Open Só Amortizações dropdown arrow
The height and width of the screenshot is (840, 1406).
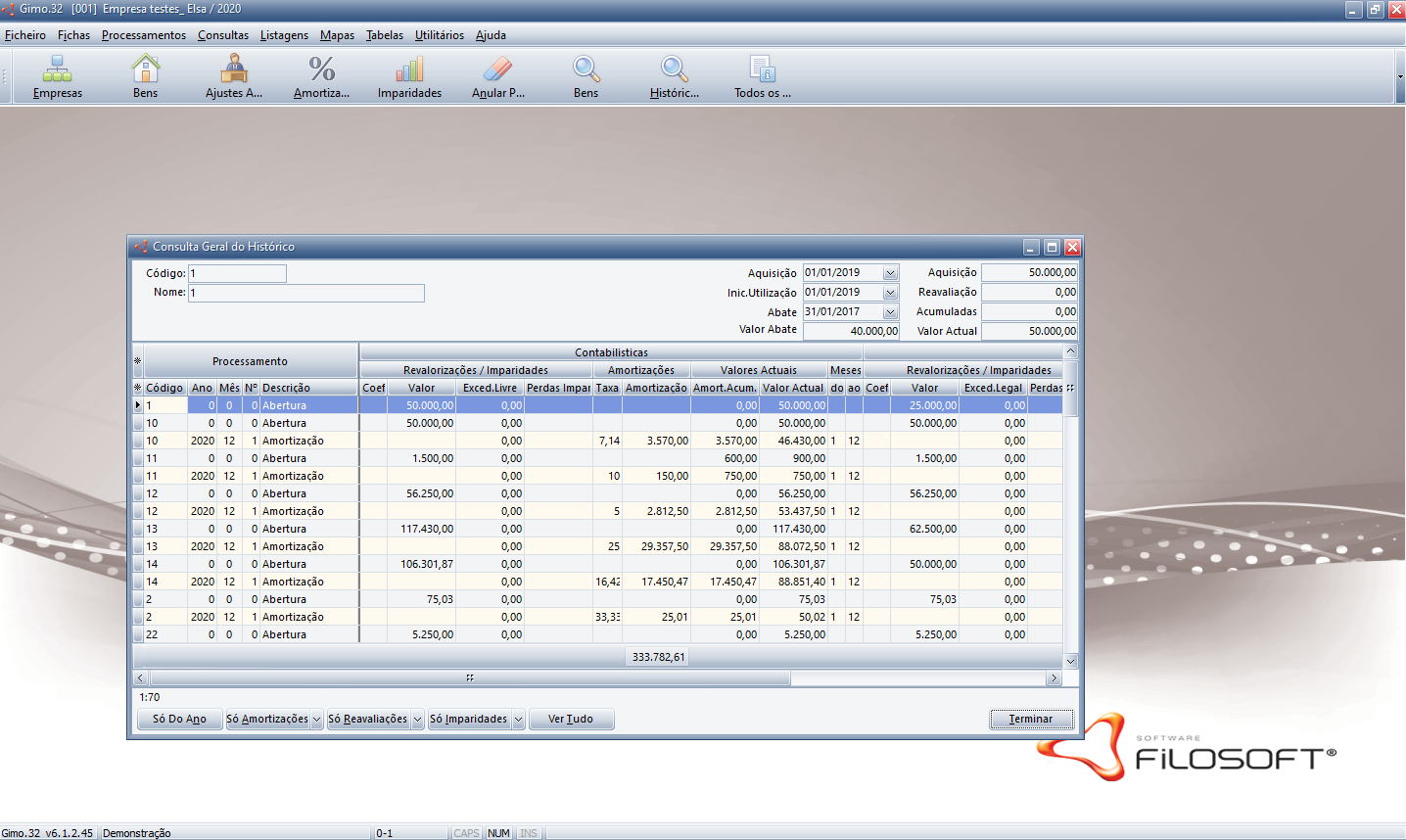click(316, 720)
